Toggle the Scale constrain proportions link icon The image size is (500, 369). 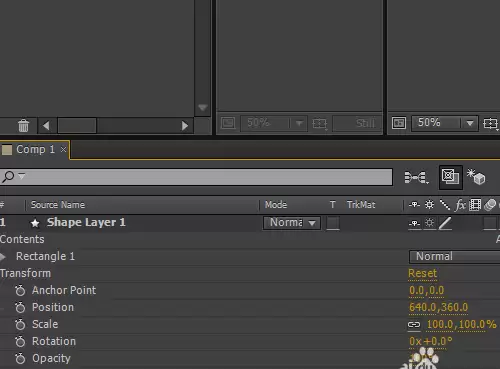click(414, 324)
